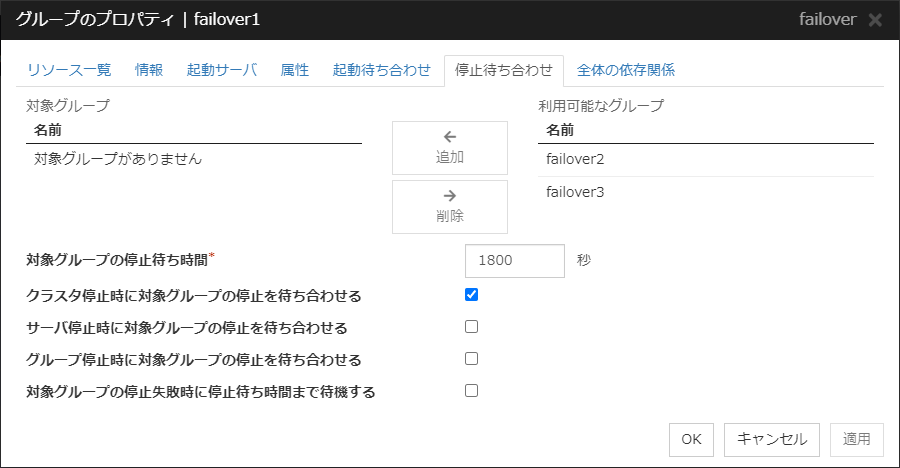This screenshot has width=900, height=468.
Task: Focus the 停止待ち時間 seconds input field
Action: [x=515, y=260]
